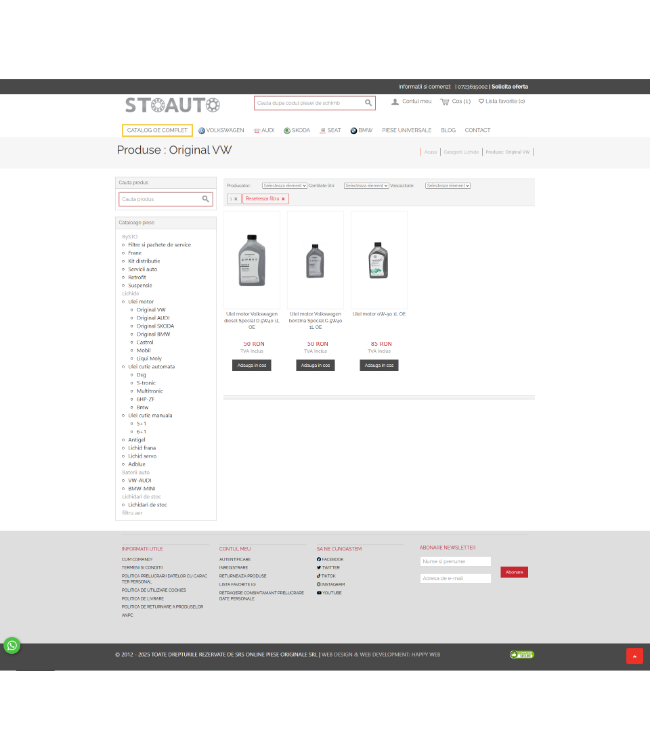The width and height of the screenshot is (650, 750).
Task: Open the WhatsApp chat bubble
Action: 12,646
